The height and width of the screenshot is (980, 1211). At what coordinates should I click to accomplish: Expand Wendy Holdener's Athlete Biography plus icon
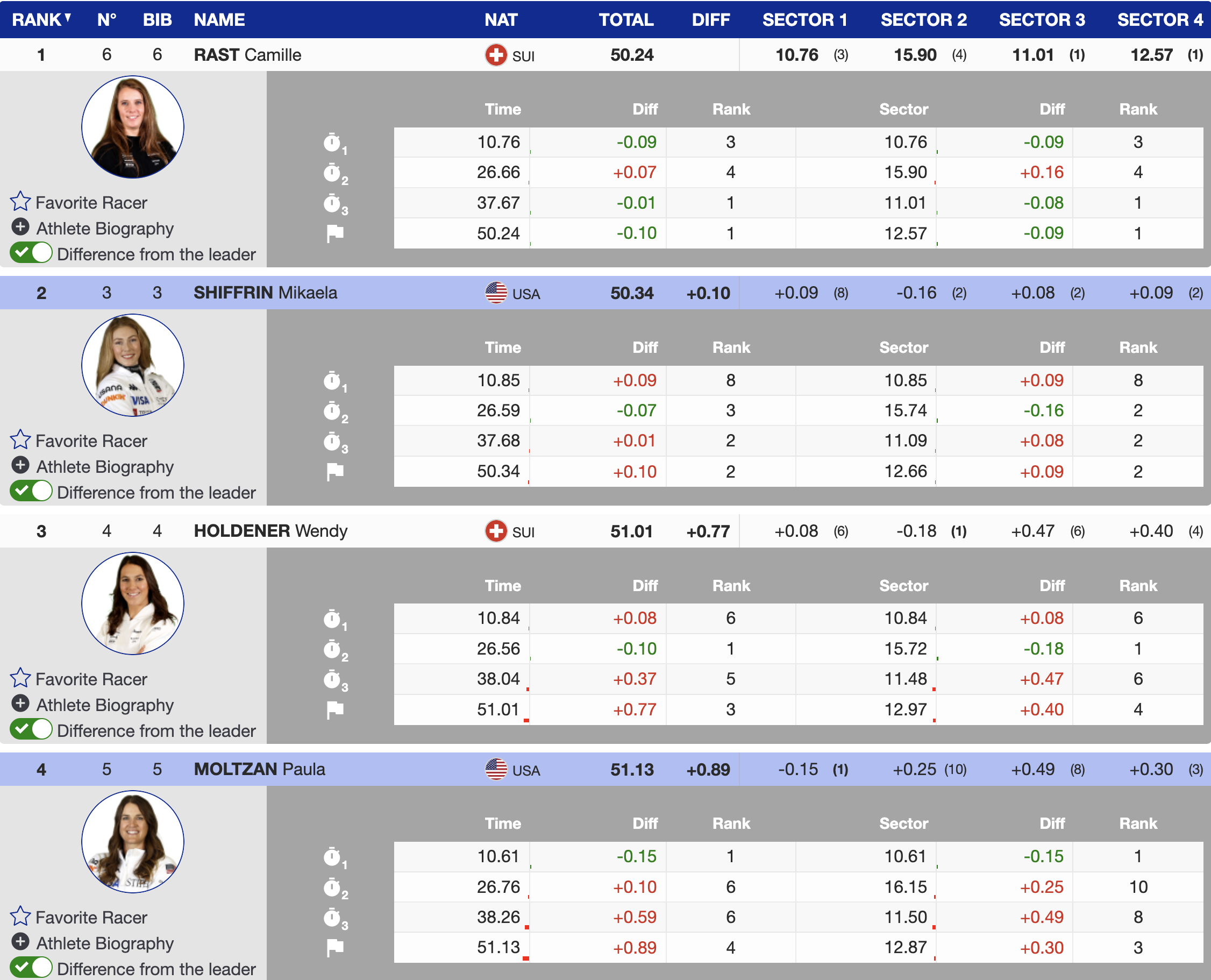tap(20, 704)
